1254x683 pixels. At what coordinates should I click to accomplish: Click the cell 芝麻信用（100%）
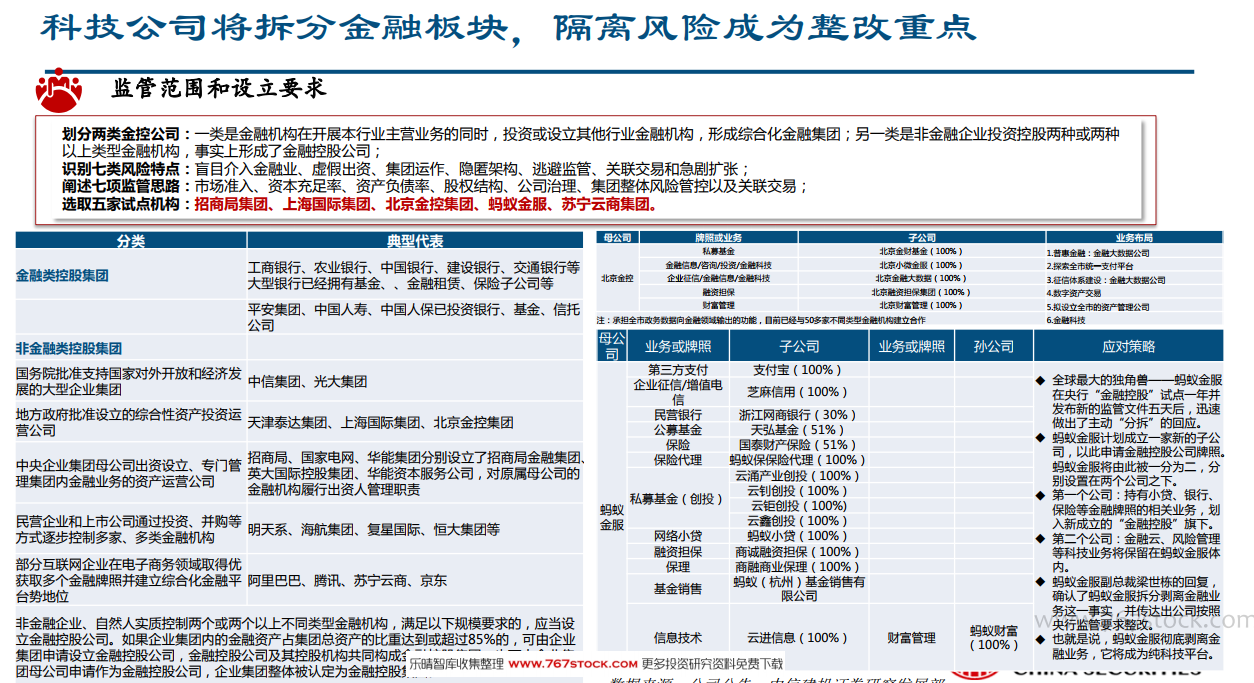[x=797, y=392]
